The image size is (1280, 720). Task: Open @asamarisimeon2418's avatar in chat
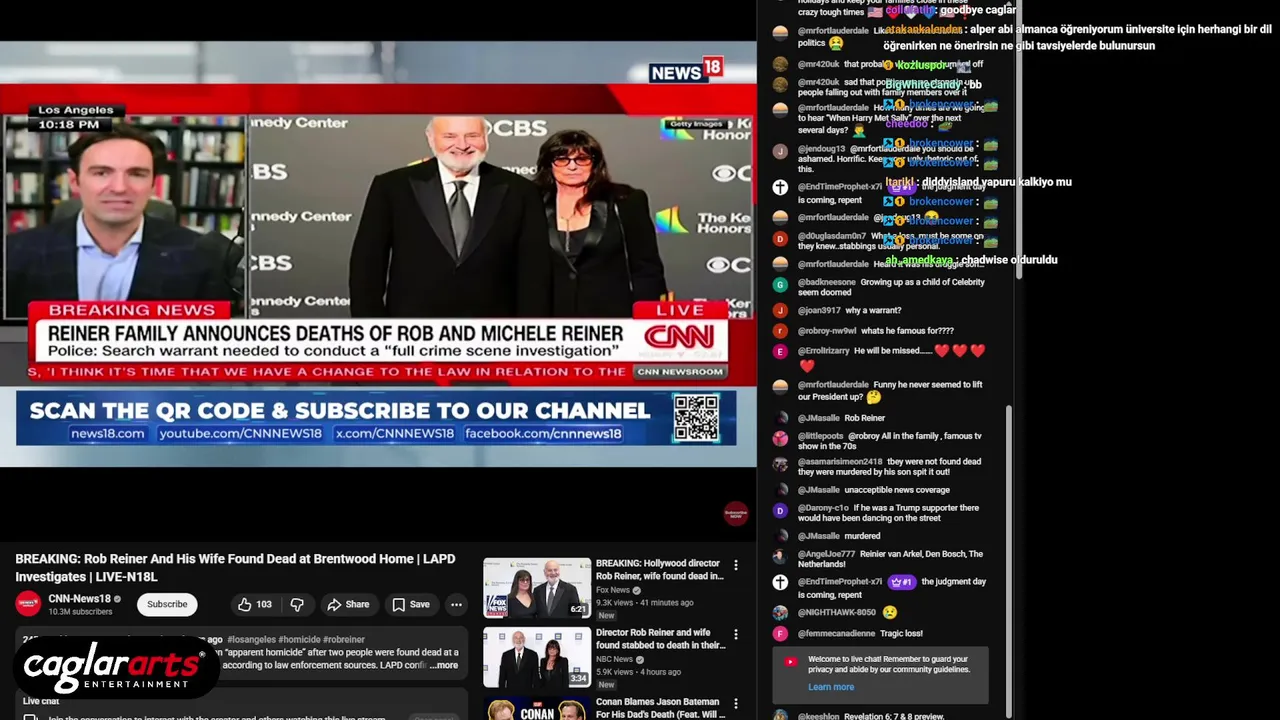[780, 464]
